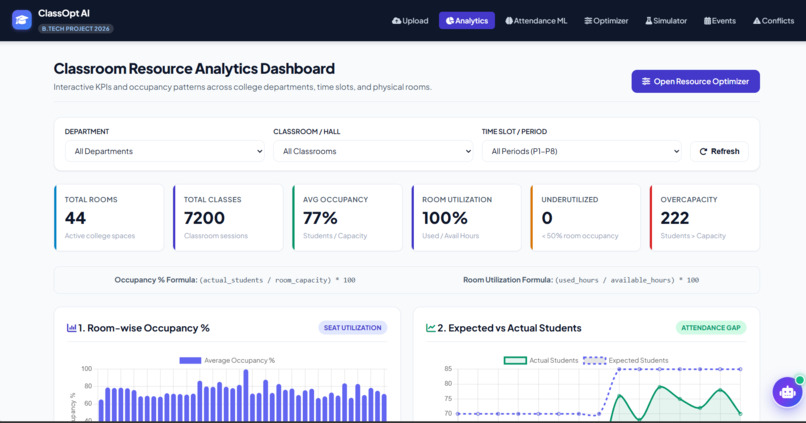Click the Overcapacity 222 card
The height and width of the screenshot is (423, 806).
coord(705,218)
